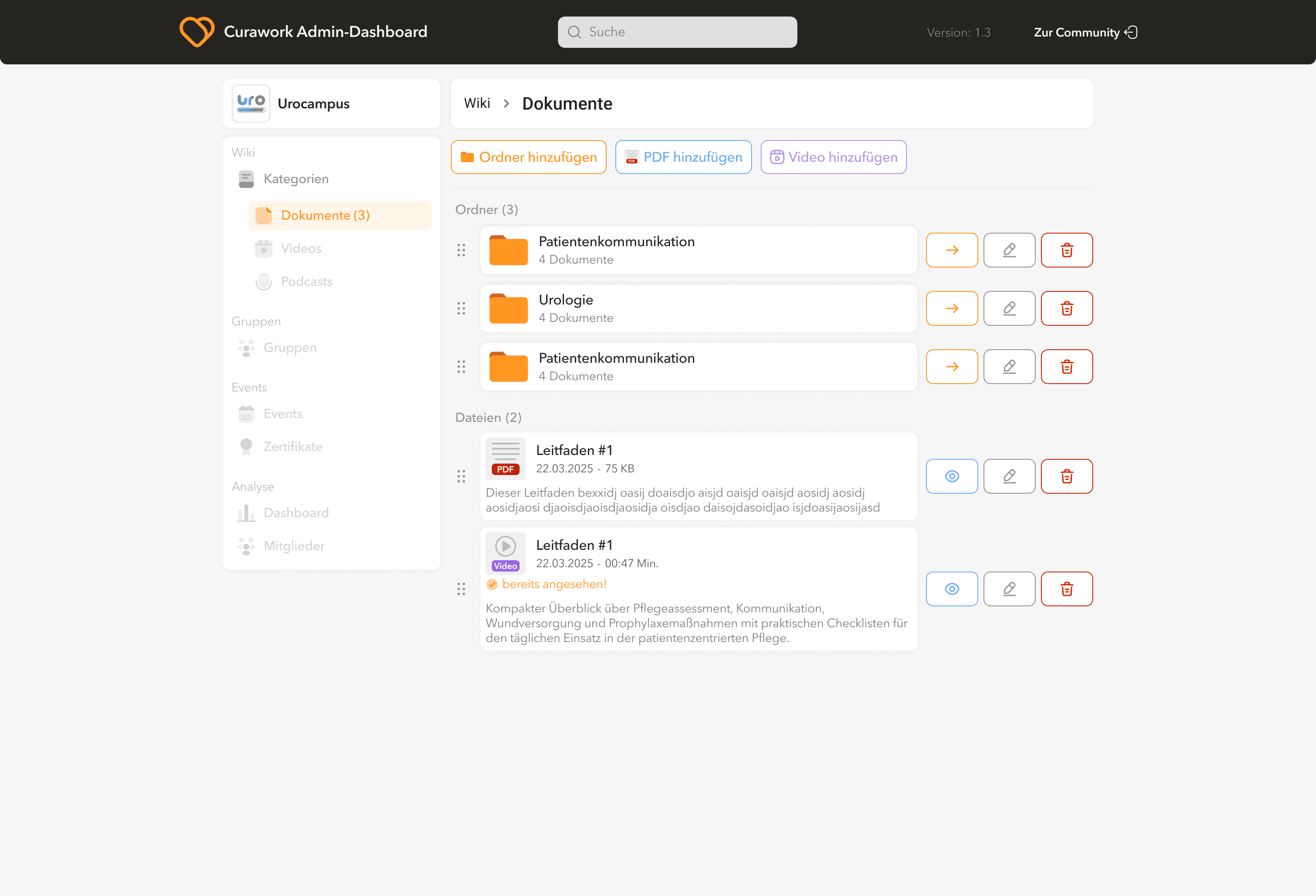The width and height of the screenshot is (1316, 896).
Task: Click the Urocampus organization name
Action: (313, 104)
